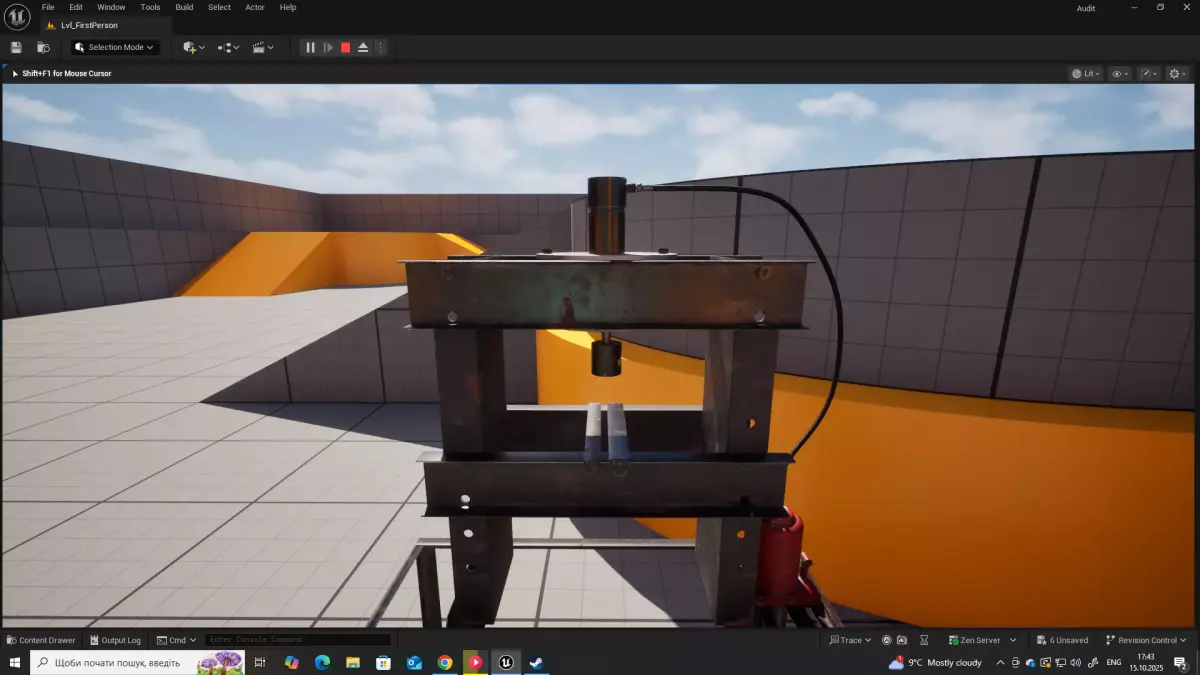This screenshot has width=1200, height=675.
Task: Open the Create Actors (cube) quick add icon
Action: 188,47
